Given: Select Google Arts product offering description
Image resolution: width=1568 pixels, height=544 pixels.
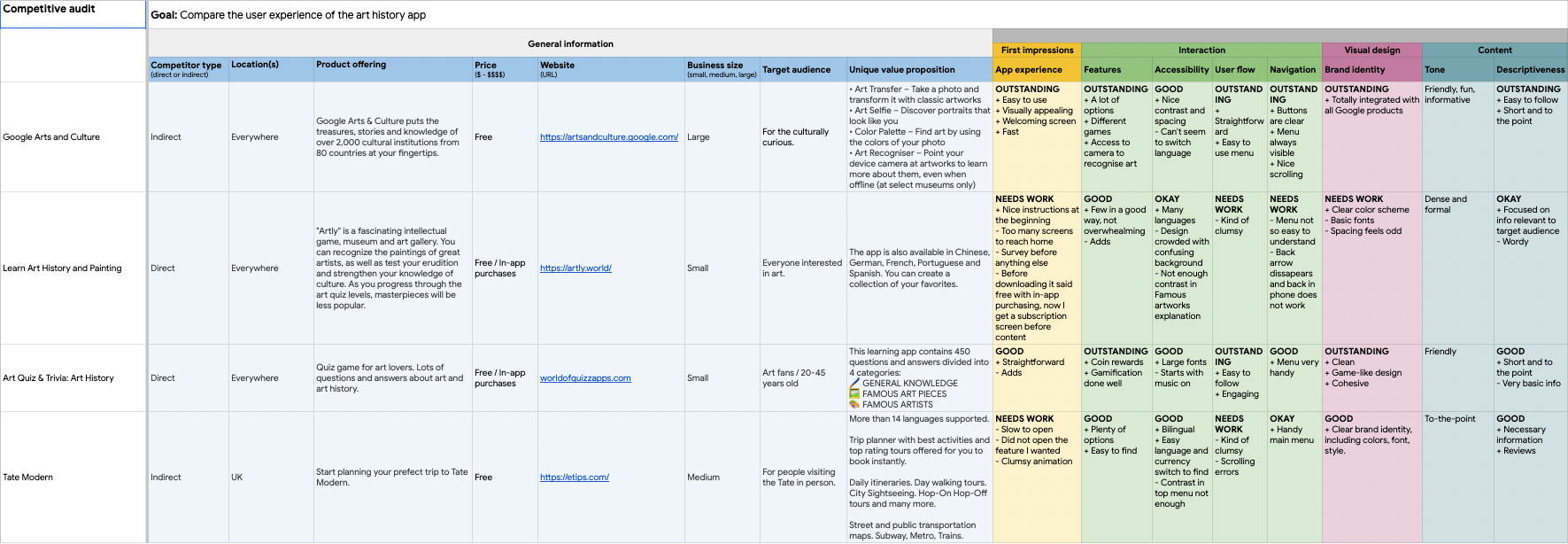Looking at the screenshot, I should pos(393,137).
